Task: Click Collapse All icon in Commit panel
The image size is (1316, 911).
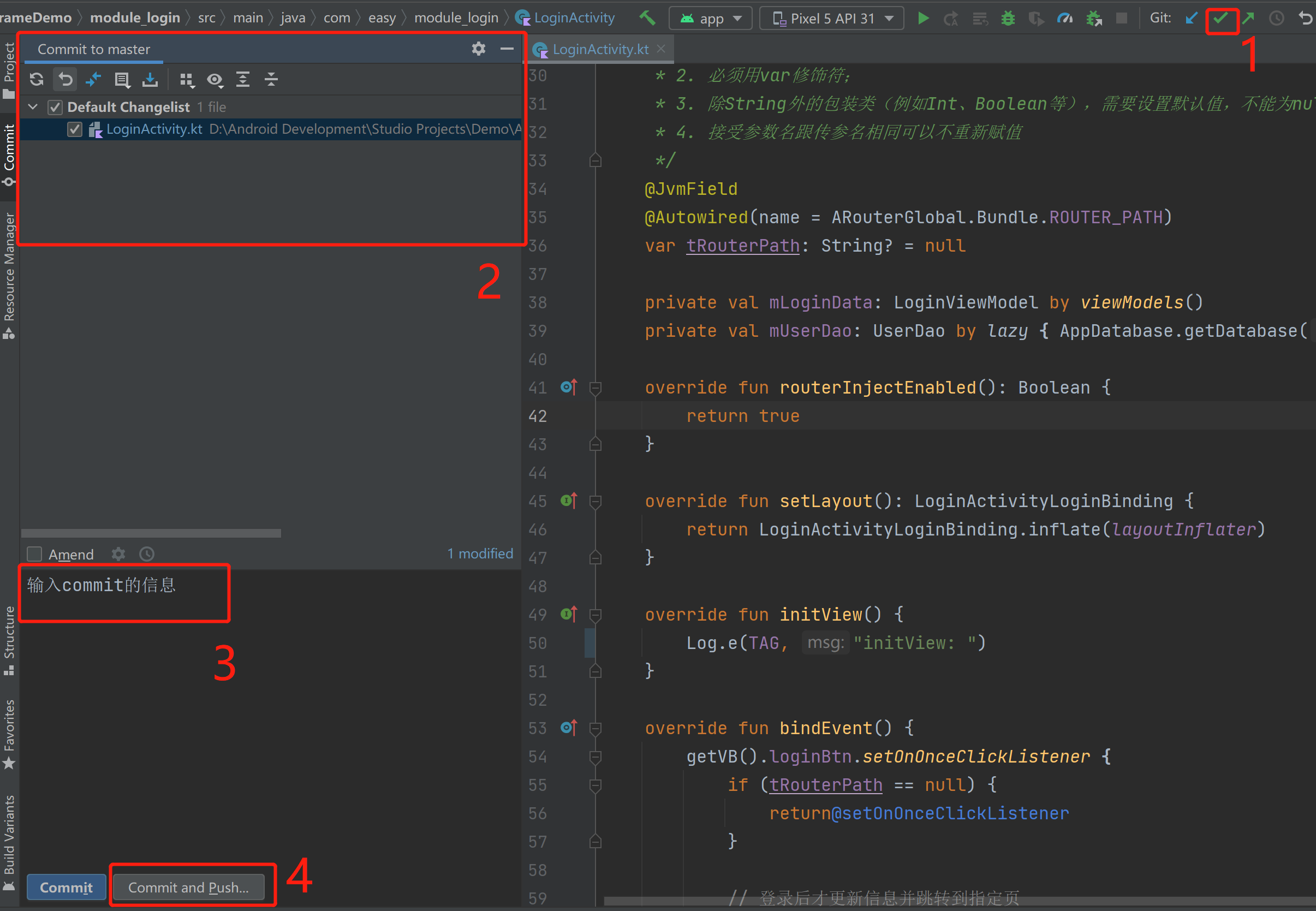Action: coord(272,79)
